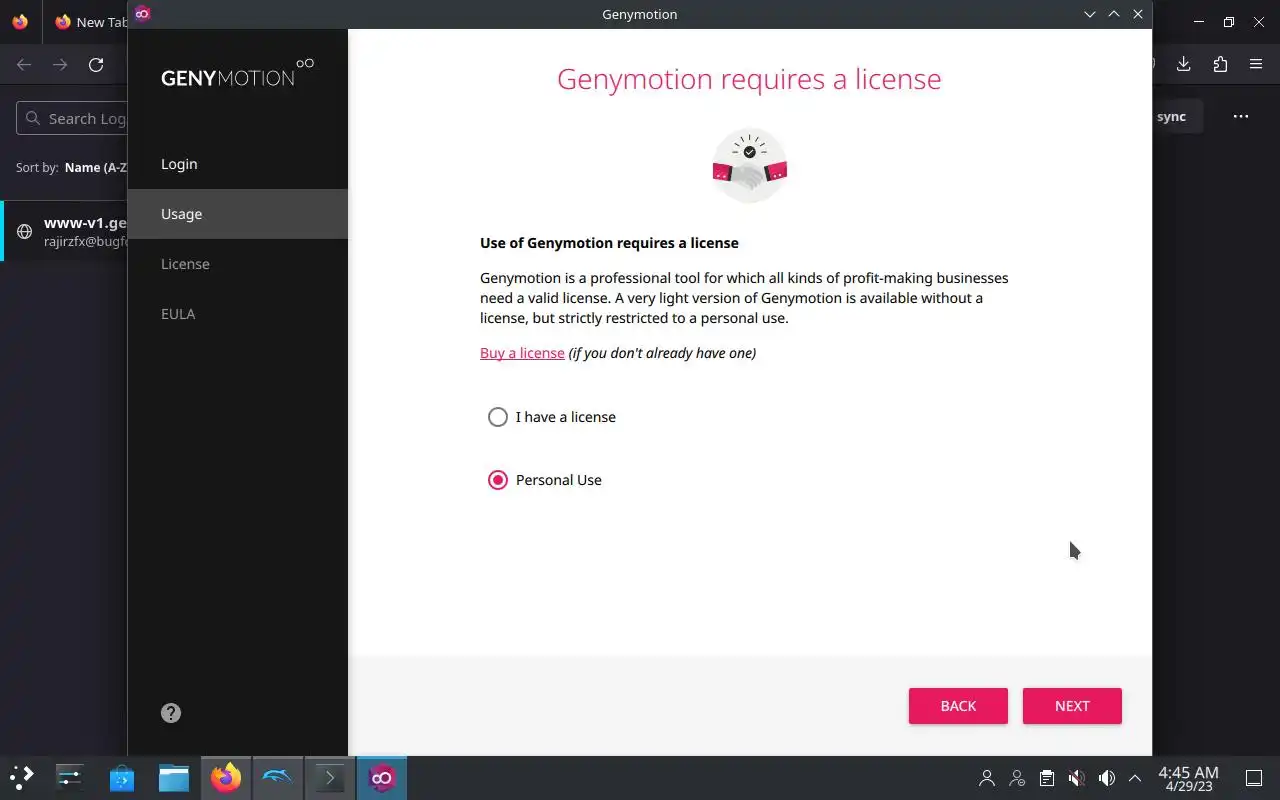Click the pinned Firefox tab icon
Screen dimensions: 1280x800
pyautogui.click(x=20, y=22)
